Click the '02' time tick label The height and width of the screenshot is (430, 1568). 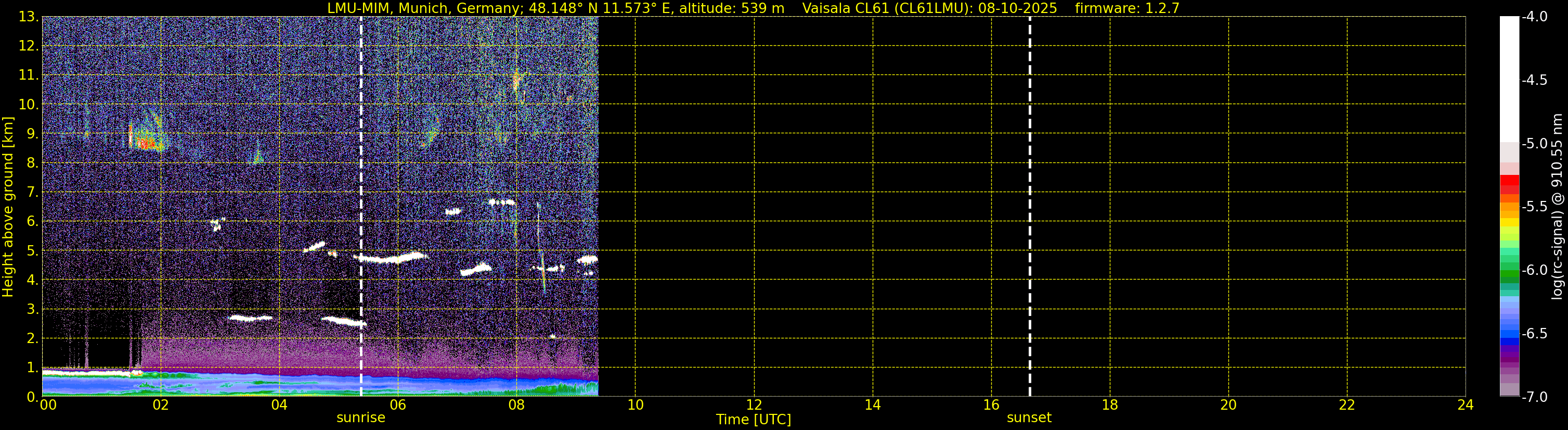(x=161, y=405)
